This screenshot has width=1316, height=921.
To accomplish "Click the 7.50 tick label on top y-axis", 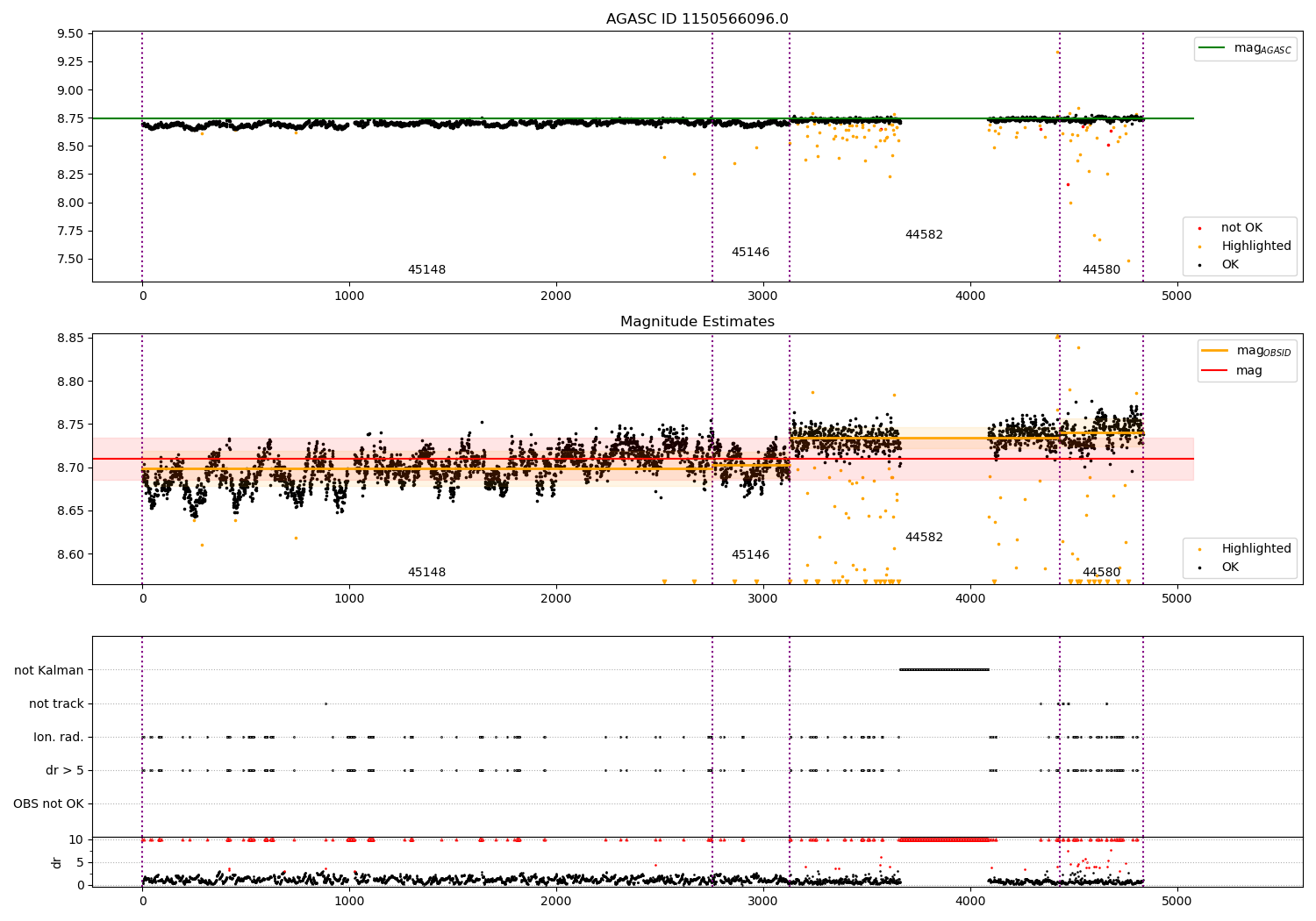I will tap(69, 260).
